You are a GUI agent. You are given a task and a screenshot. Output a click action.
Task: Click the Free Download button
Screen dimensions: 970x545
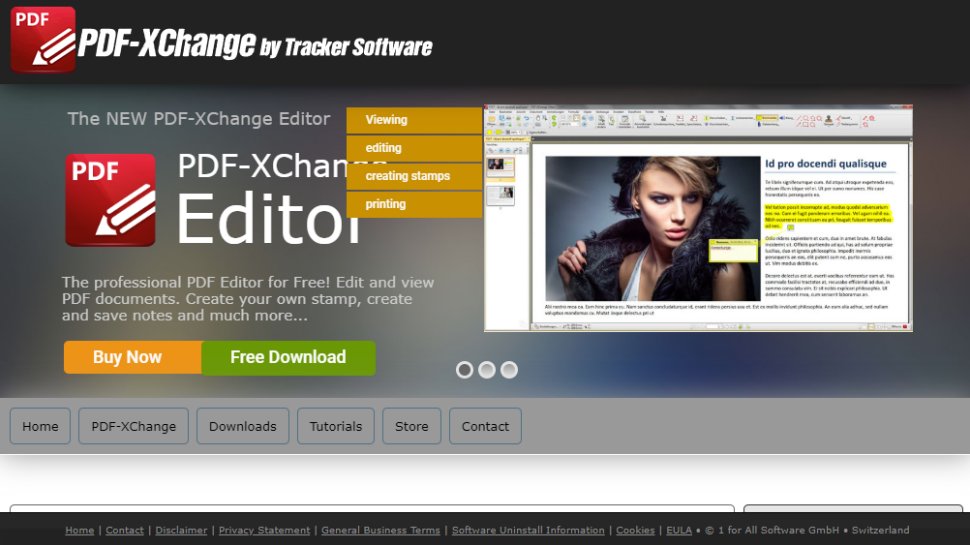288,358
